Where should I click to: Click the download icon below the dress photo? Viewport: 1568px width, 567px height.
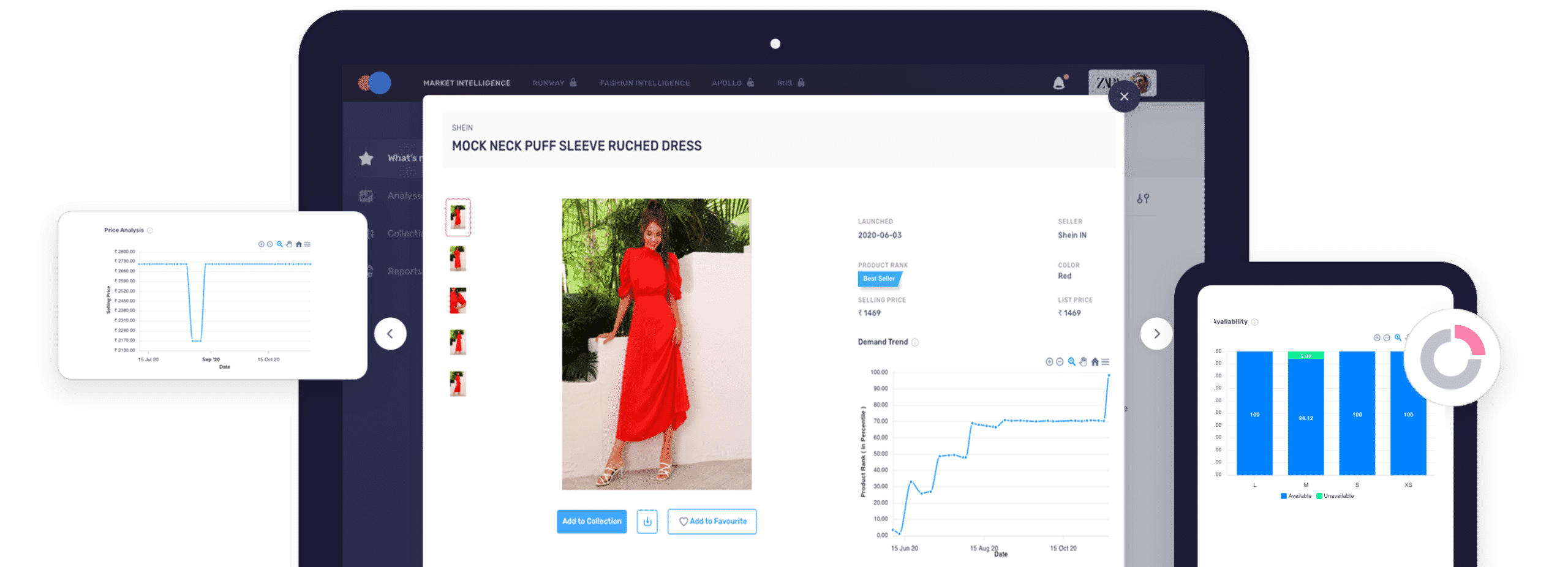pos(647,522)
